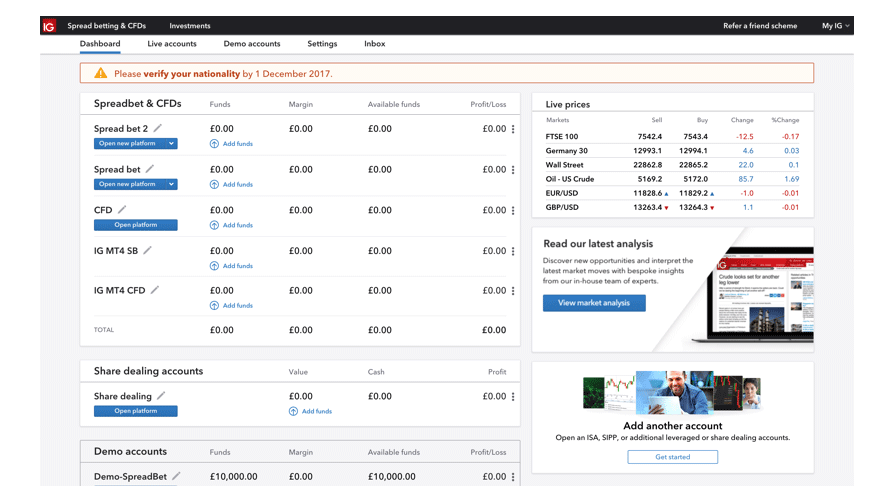Click the Get started button
Image resolution: width=876 pixels, height=486 pixels.
pyautogui.click(x=673, y=457)
